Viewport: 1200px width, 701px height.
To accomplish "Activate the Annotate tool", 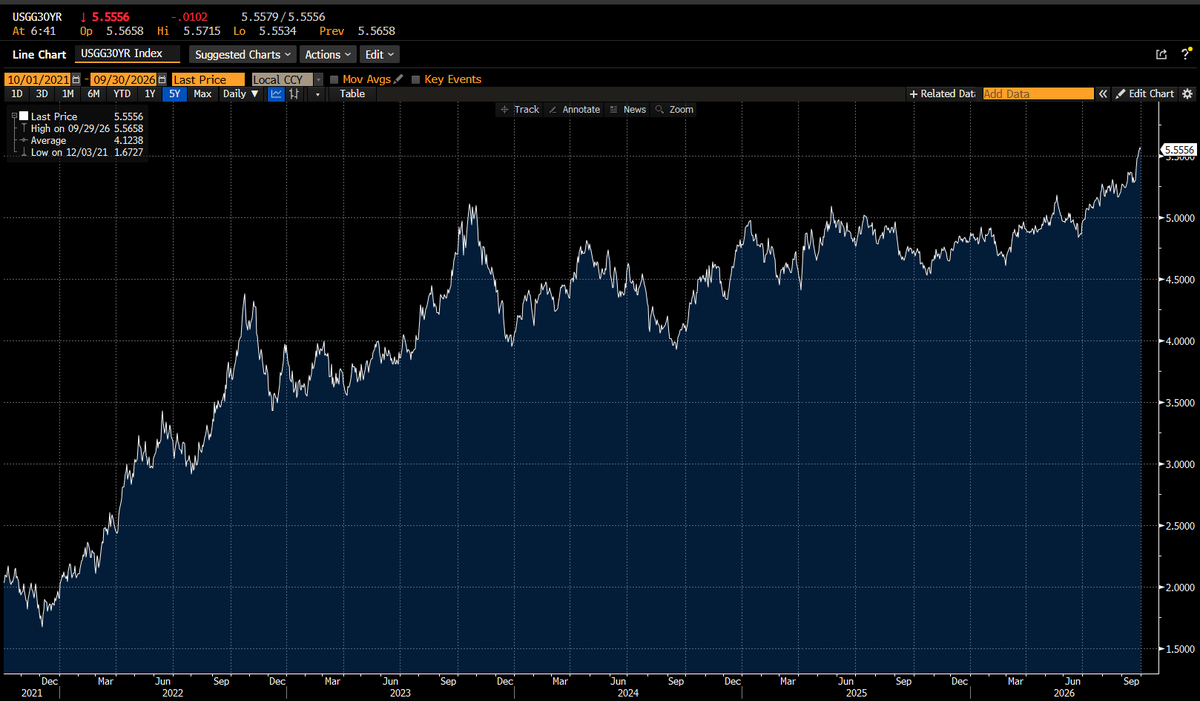I will click(x=574, y=109).
